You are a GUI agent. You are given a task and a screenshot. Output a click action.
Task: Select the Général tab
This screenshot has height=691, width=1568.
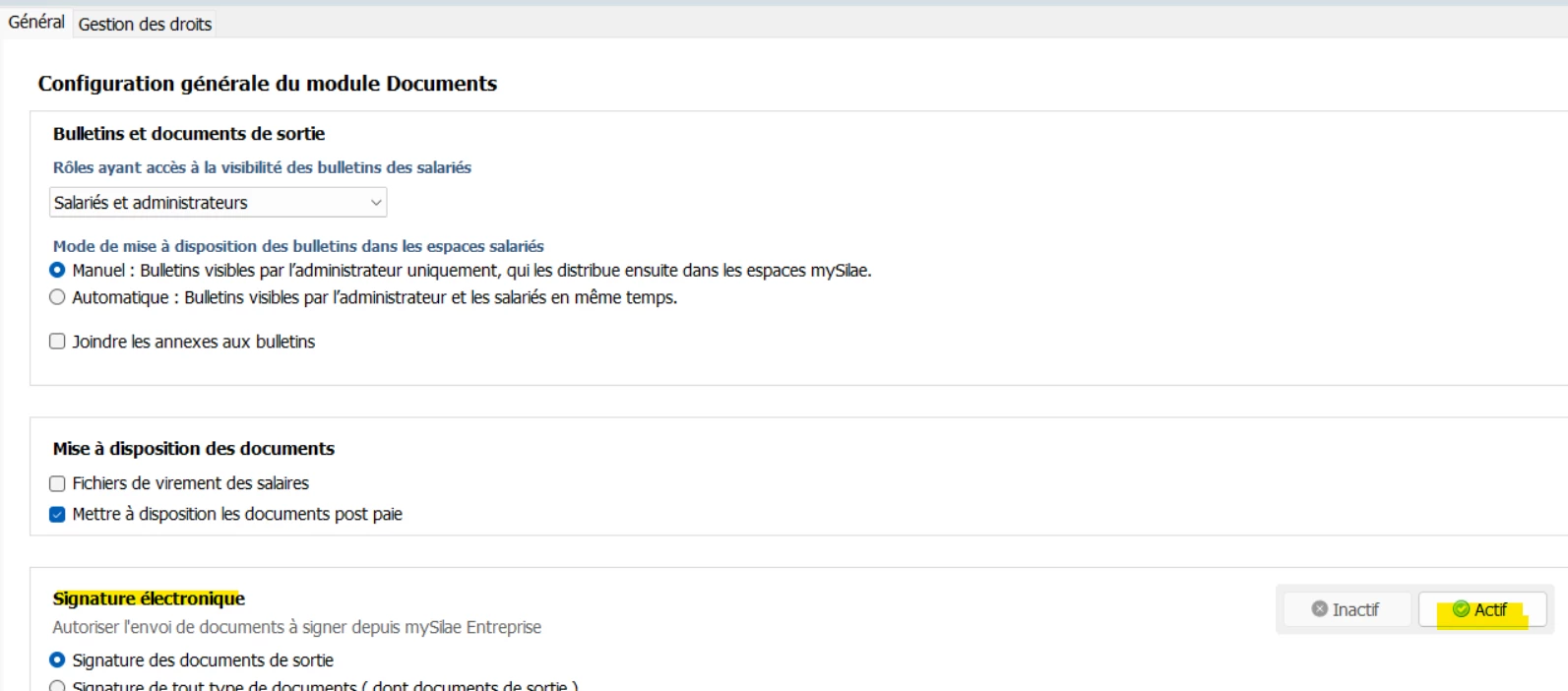click(36, 22)
